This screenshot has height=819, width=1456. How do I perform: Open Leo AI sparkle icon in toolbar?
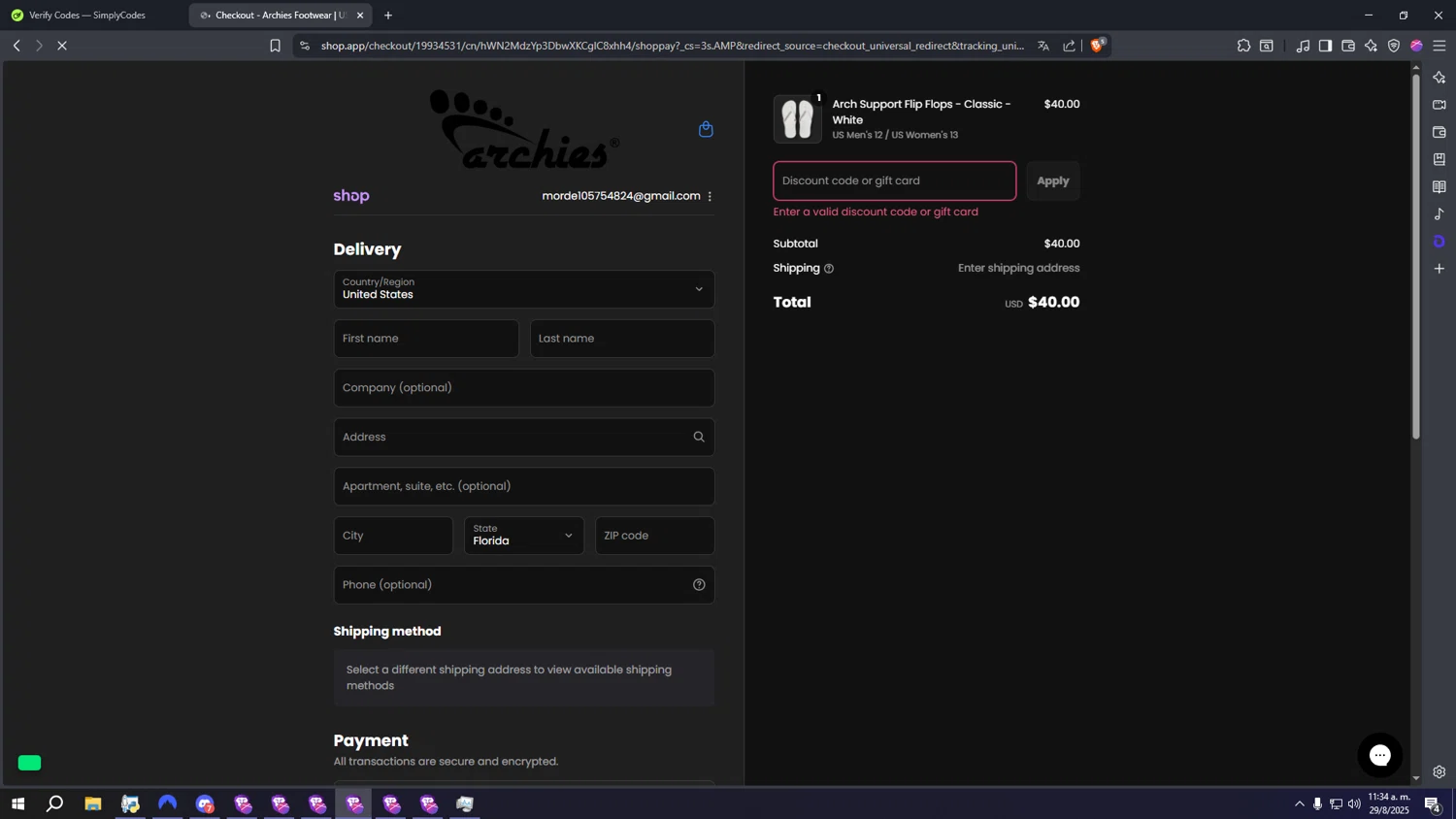[1371, 46]
